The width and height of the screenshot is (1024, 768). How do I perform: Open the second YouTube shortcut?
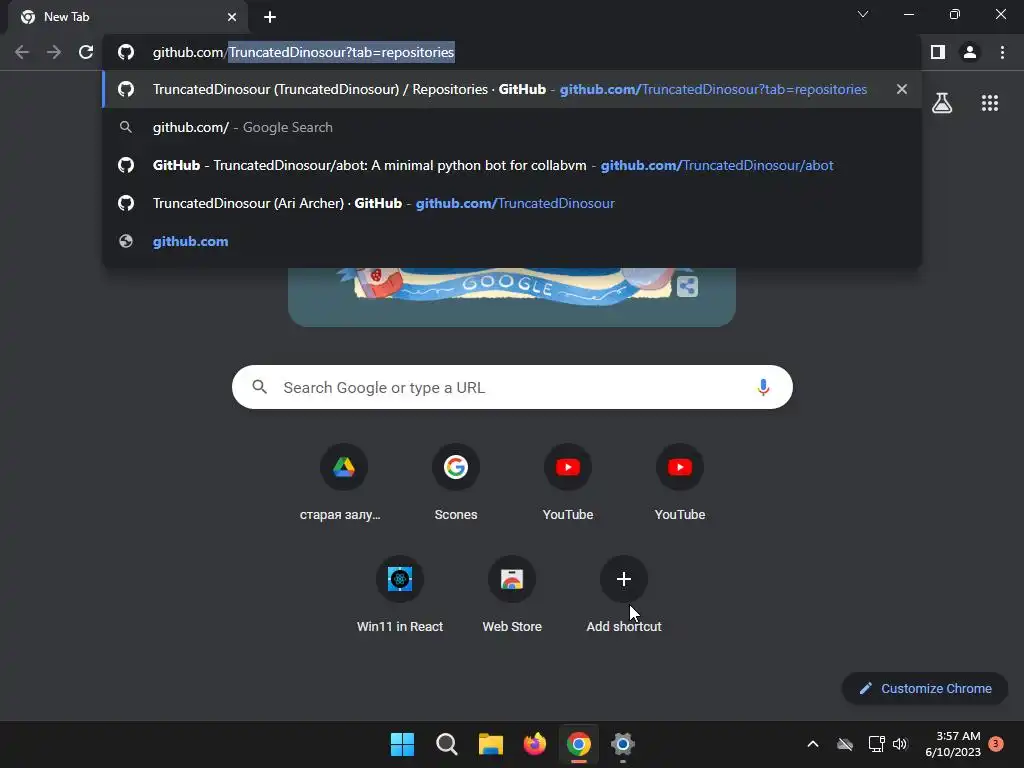680,481
